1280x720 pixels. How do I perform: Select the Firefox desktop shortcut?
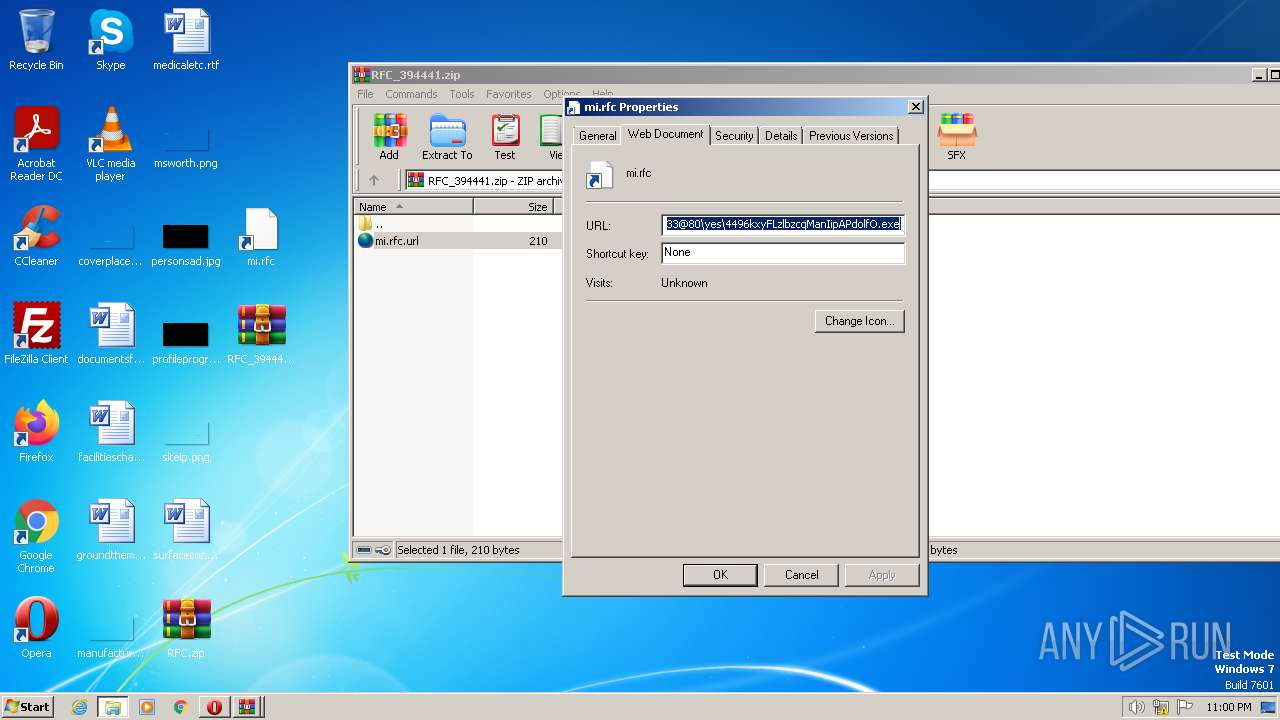36,432
